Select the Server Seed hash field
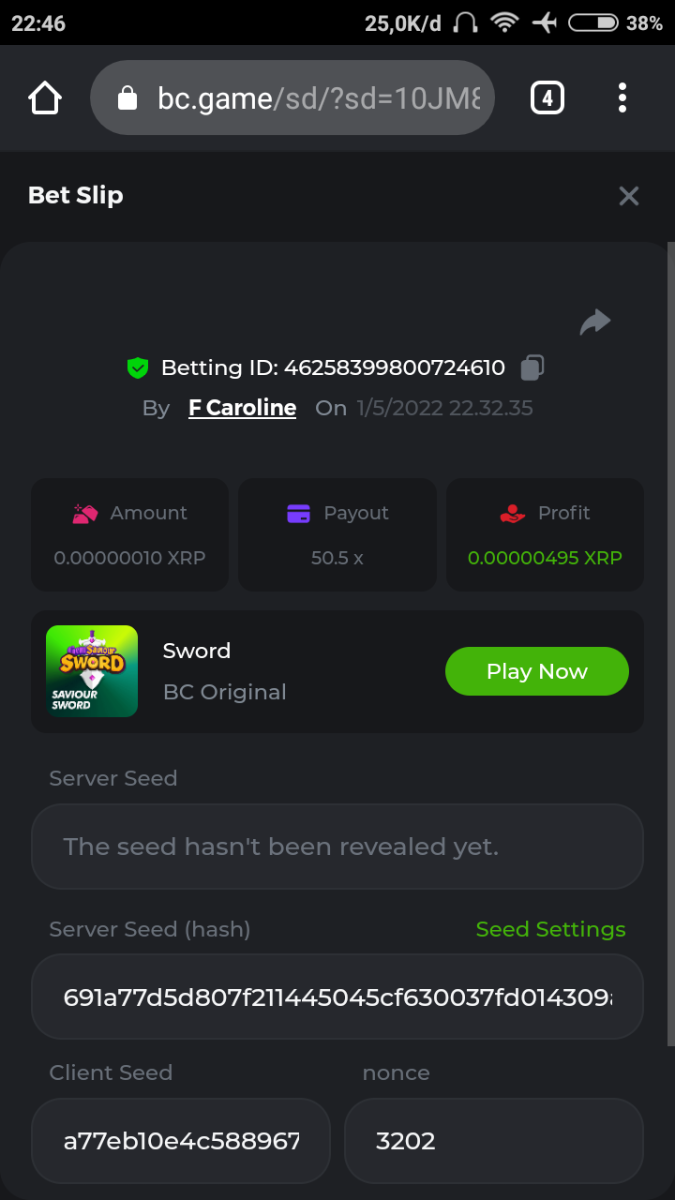The image size is (675, 1200). point(337,997)
